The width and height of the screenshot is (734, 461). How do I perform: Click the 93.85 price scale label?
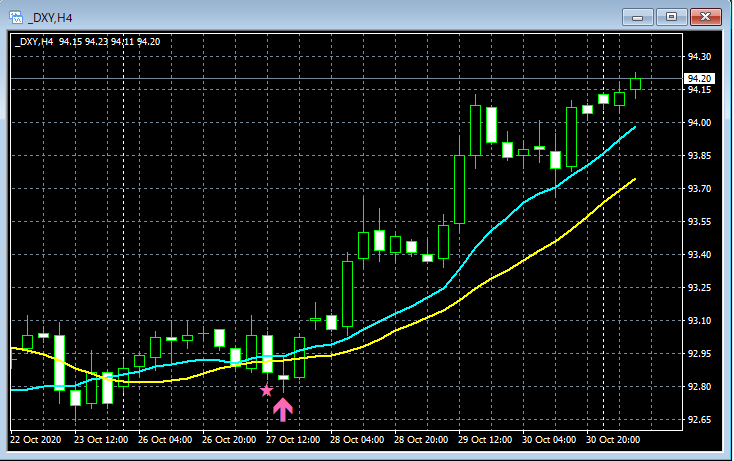(x=699, y=156)
